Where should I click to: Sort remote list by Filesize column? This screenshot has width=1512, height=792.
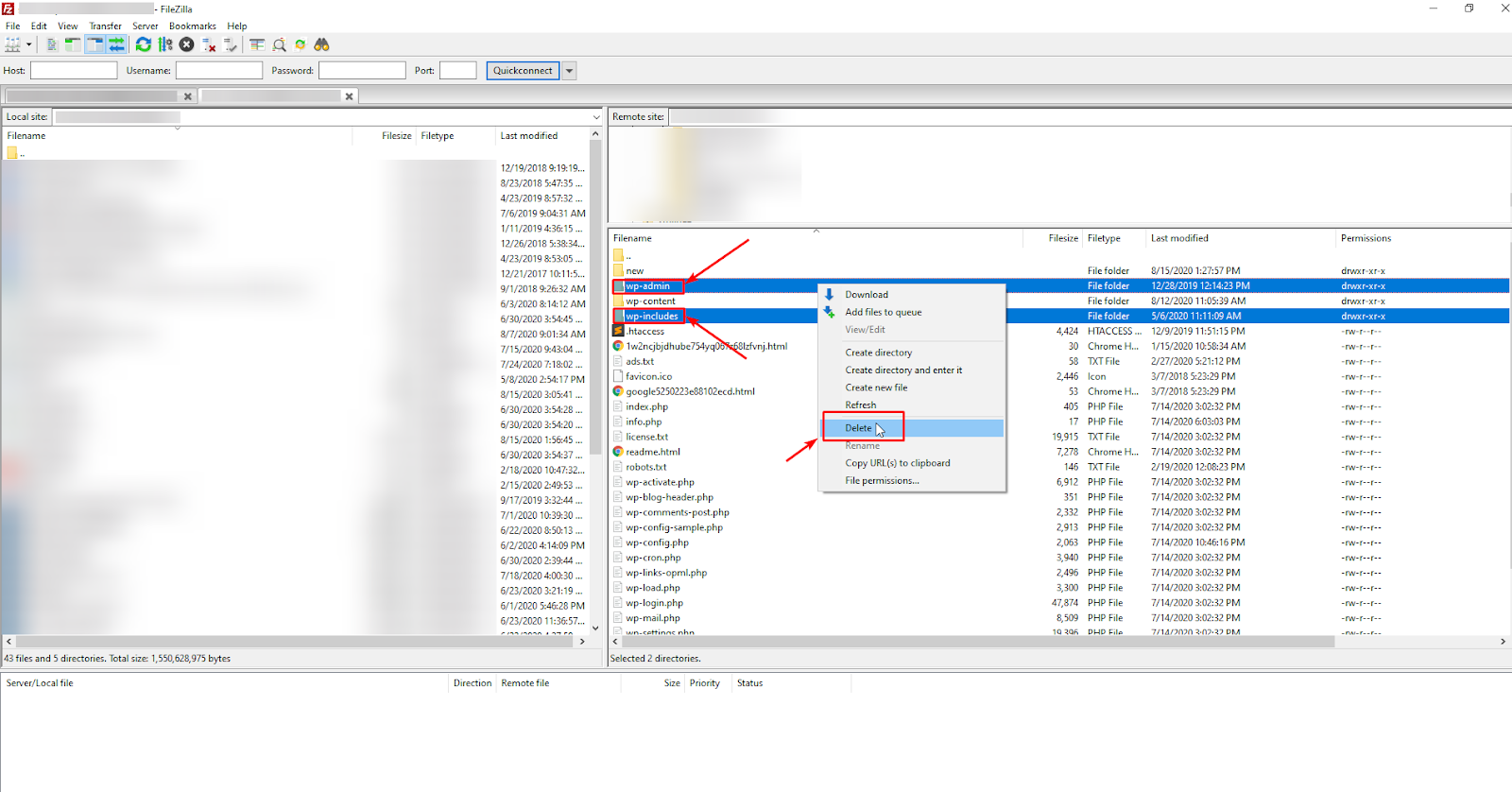tap(1063, 238)
